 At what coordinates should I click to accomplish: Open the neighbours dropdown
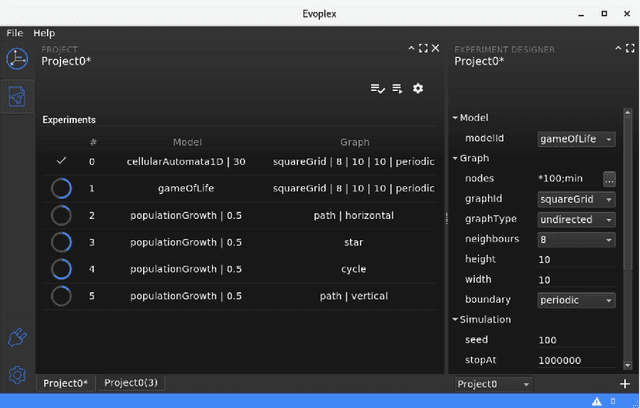tap(576, 239)
